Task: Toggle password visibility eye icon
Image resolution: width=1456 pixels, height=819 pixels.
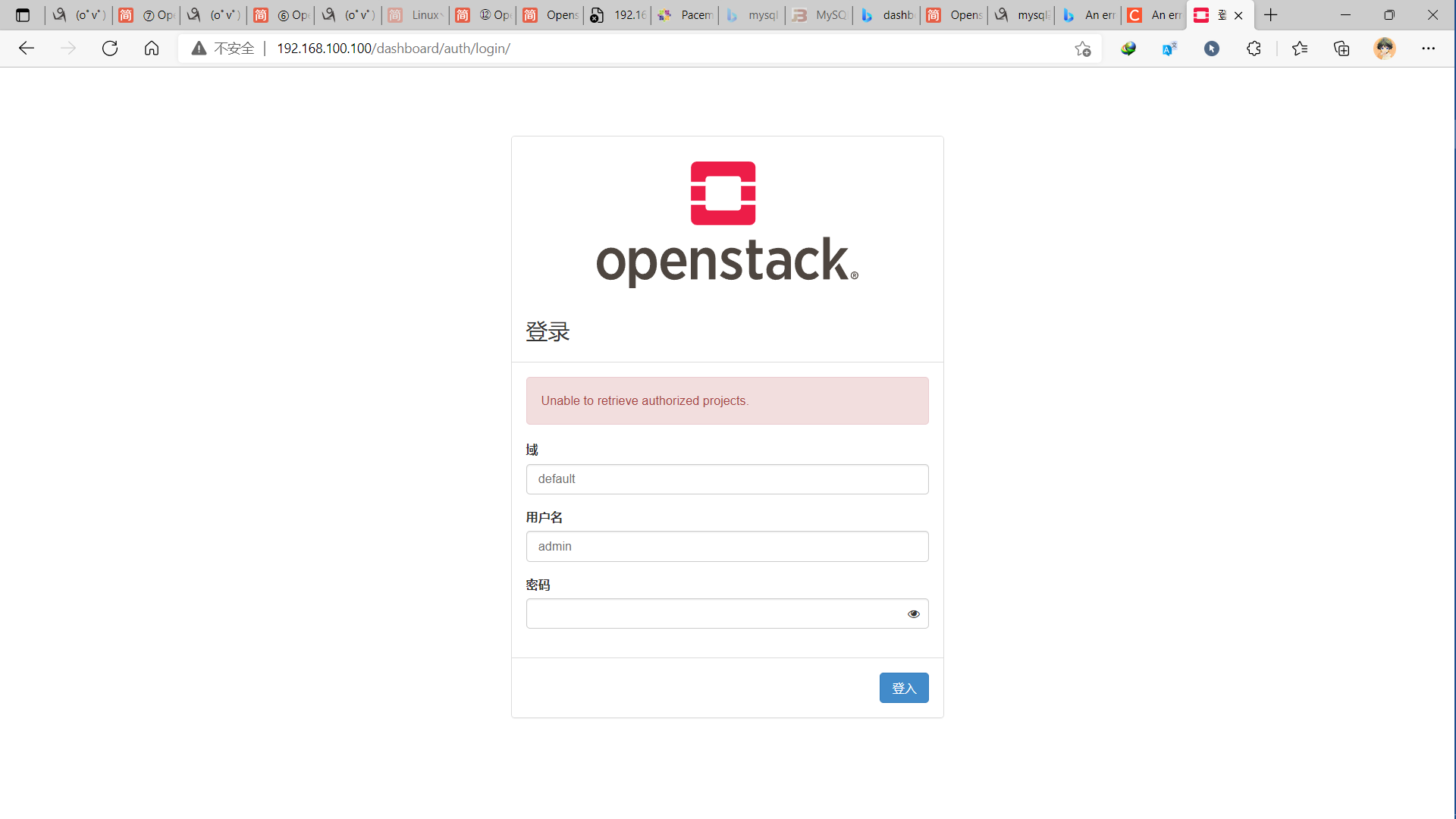Action: click(913, 613)
